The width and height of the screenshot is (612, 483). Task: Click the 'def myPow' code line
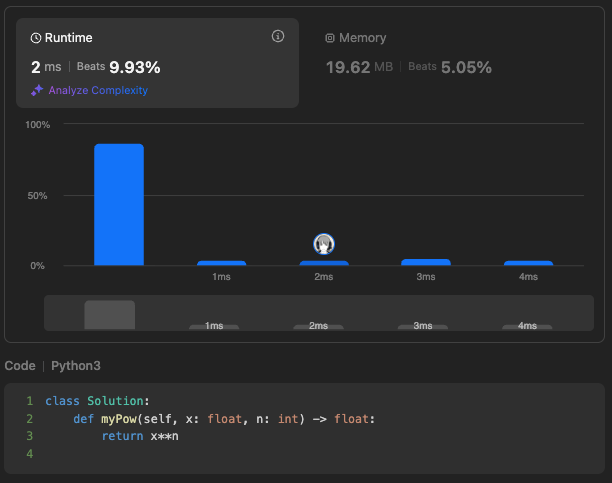click(x=224, y=419)
